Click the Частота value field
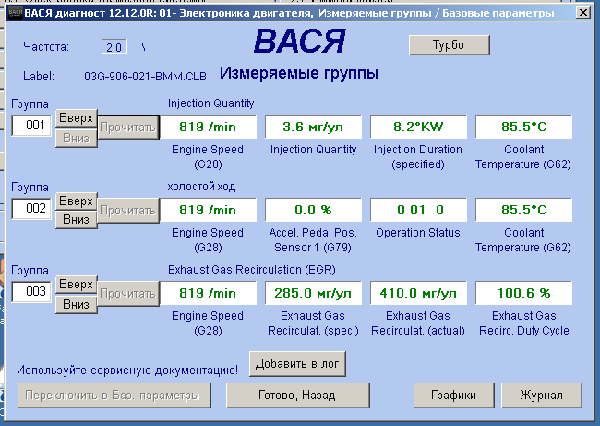Viewport: 600px width, 426px height. tap(114, 47)
